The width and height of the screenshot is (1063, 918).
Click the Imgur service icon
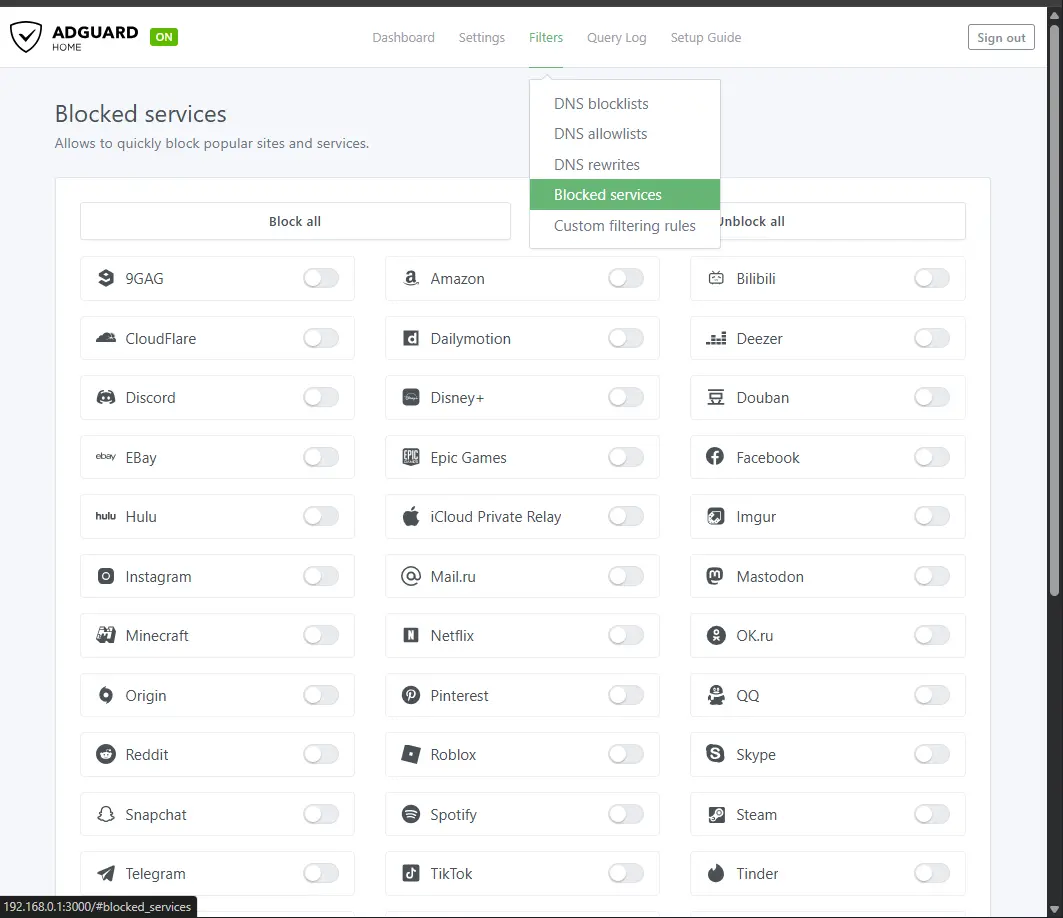[x=716, y=516]
